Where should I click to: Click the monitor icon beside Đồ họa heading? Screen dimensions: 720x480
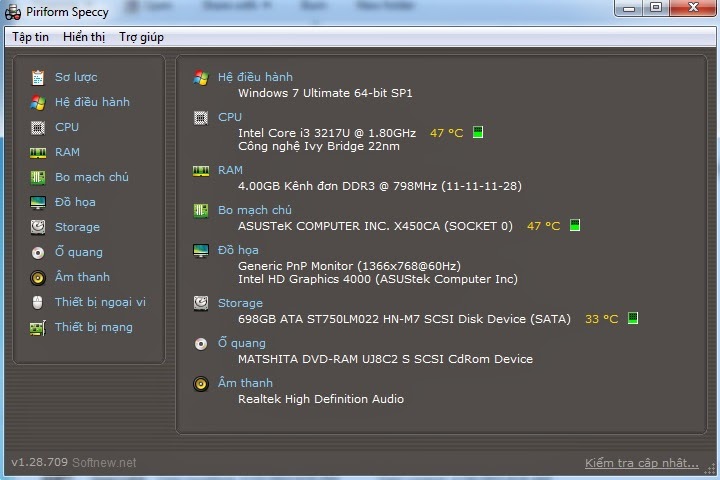(x=201, y=251)
